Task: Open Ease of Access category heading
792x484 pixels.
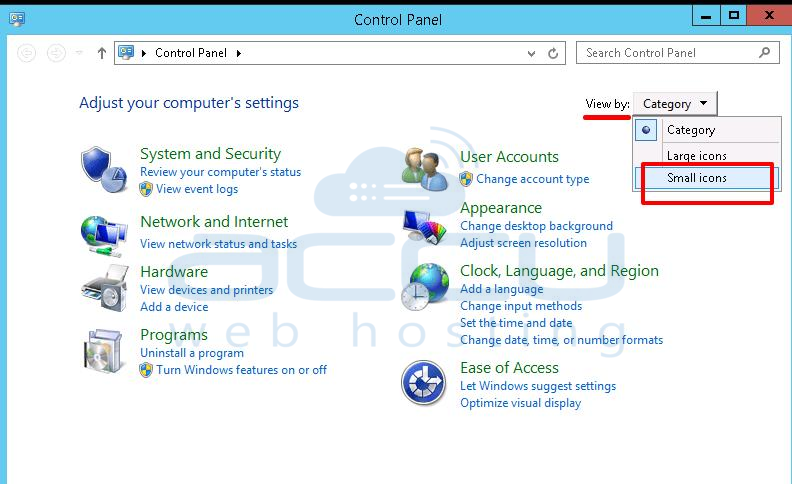Action: click(x=509, y=367)
